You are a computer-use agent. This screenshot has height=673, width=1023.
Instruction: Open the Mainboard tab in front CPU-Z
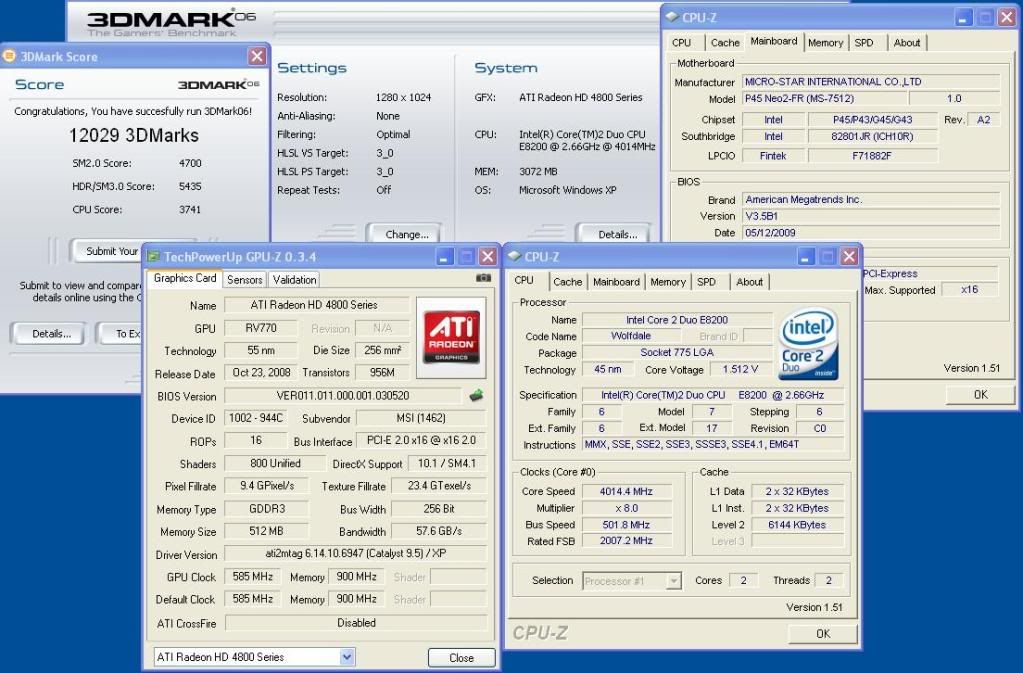tap(616, 282)
